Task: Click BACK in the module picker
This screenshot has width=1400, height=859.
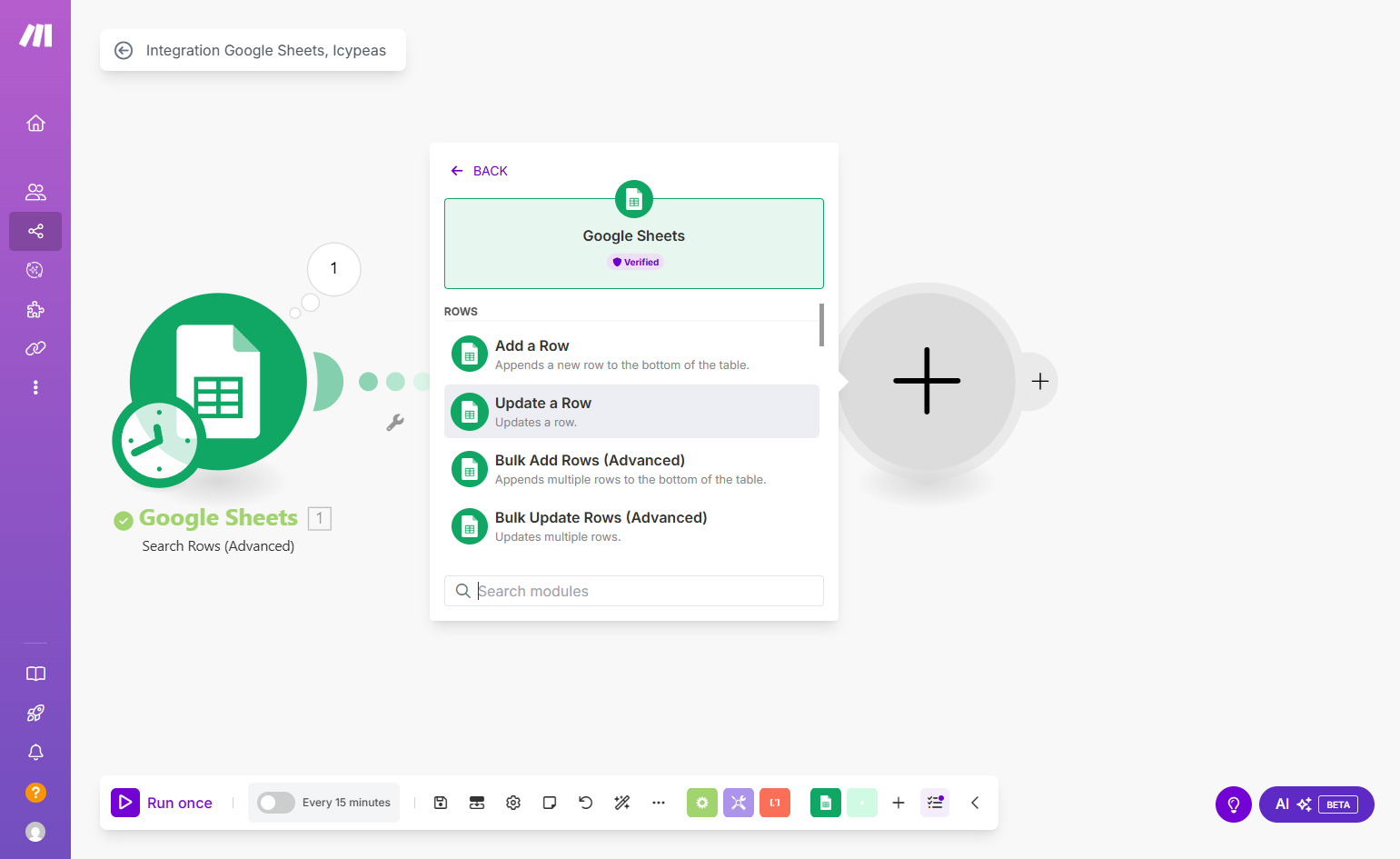Action: click(479, 171)
